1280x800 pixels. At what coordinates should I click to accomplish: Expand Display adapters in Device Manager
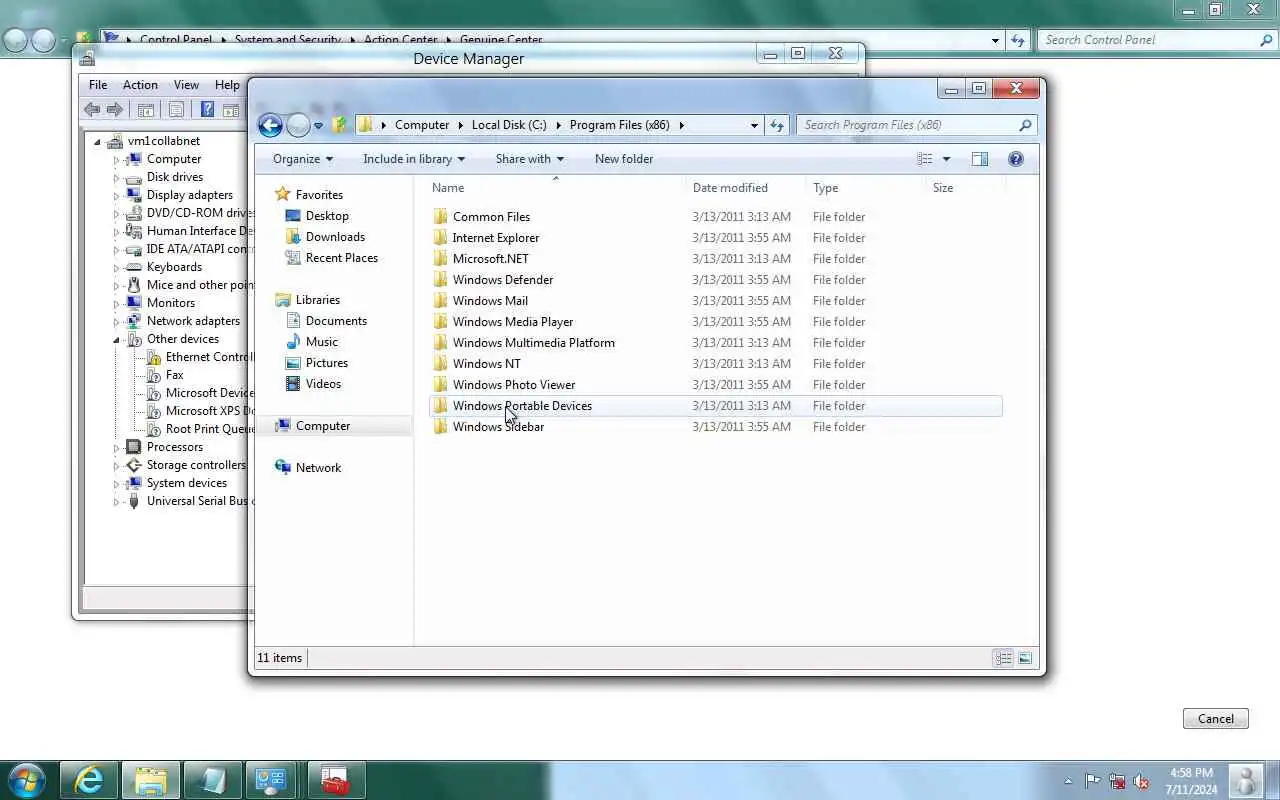116,196
